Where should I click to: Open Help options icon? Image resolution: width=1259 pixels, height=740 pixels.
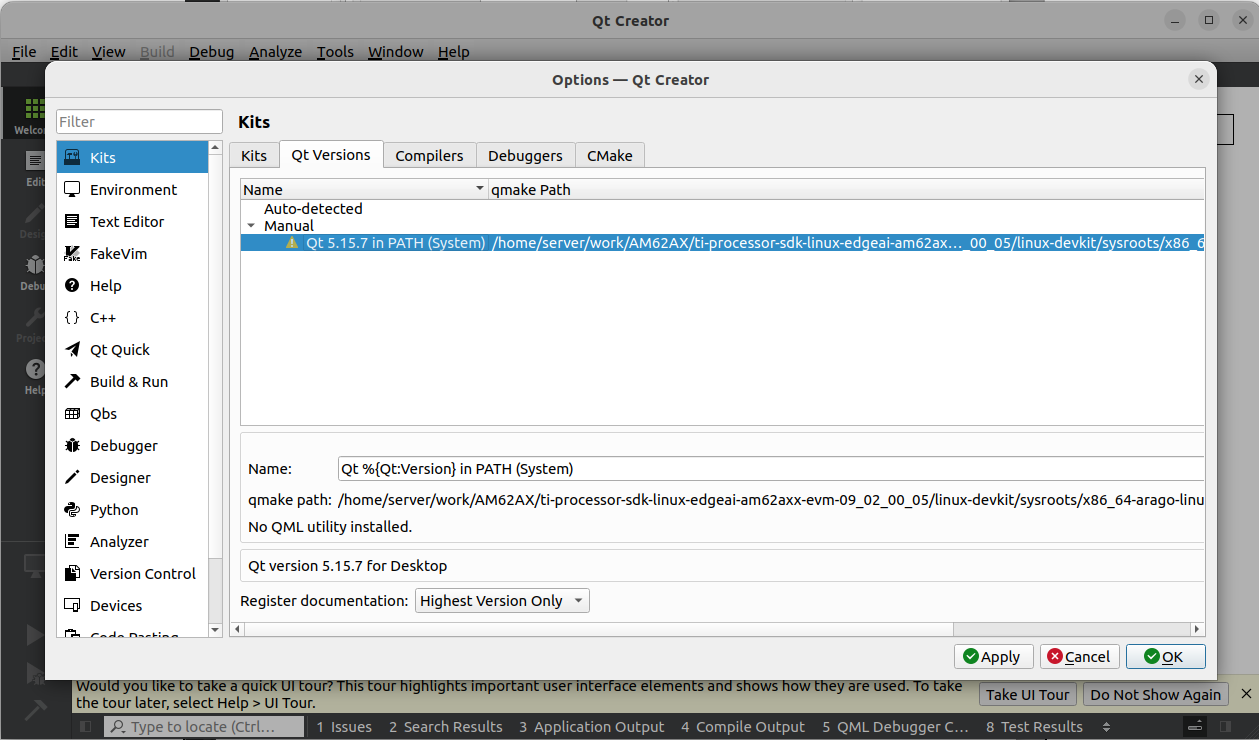(72, 286)
